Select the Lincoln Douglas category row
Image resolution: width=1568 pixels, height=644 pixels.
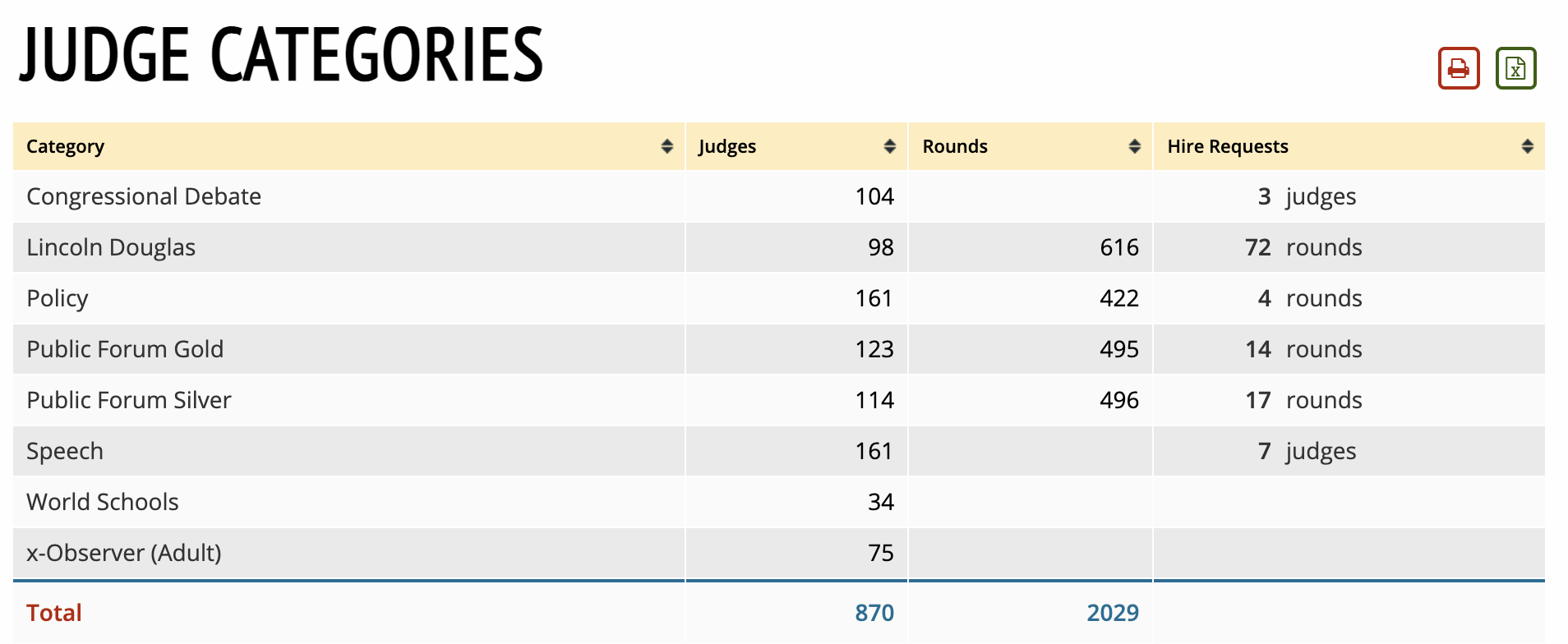(111, 247)
